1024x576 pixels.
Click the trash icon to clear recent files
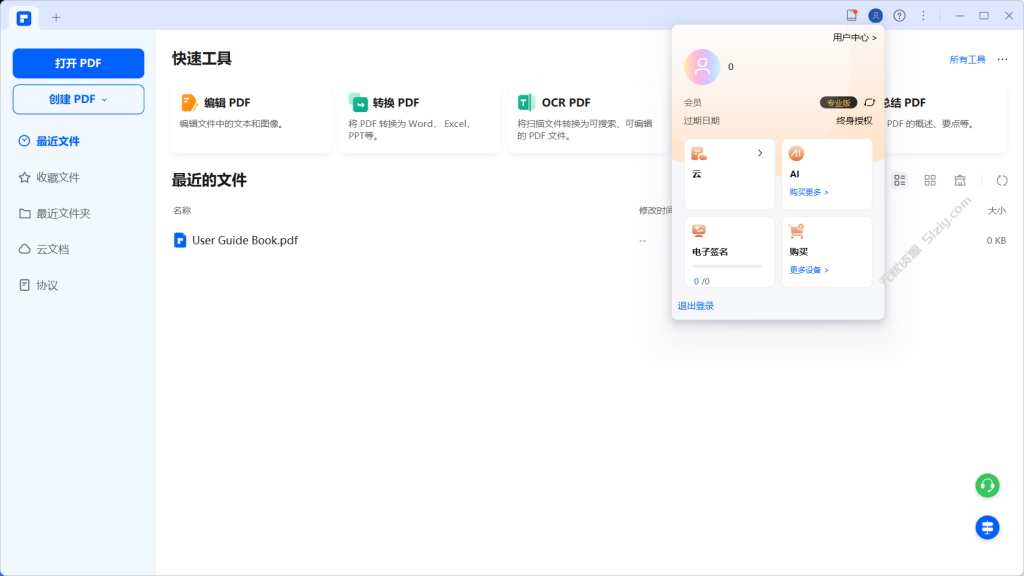tap(960, 180)
